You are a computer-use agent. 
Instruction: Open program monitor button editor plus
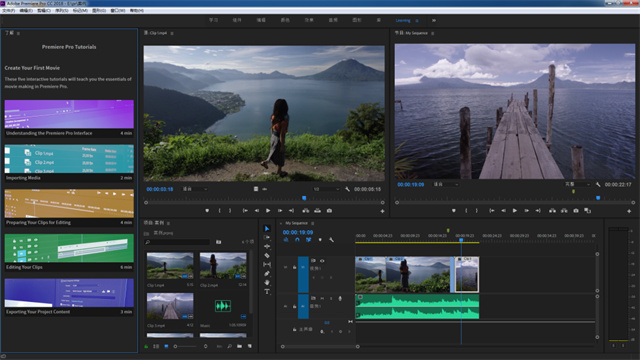(x=629, y=211)
